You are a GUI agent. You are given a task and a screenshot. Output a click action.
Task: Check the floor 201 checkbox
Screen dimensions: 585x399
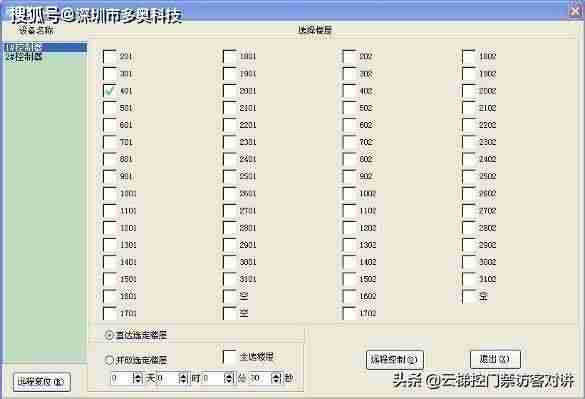pos(110,57)
